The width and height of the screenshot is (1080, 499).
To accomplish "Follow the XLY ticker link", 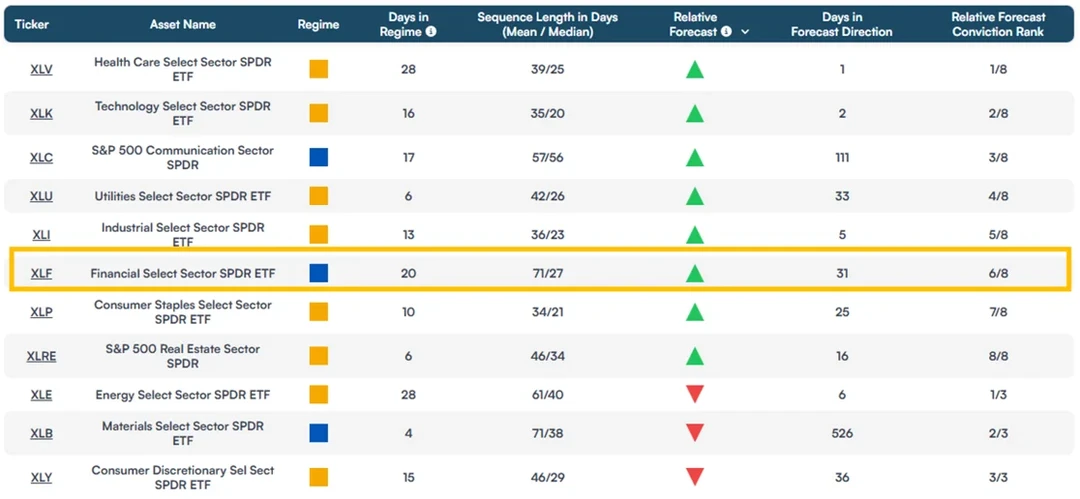I will point(41,478).
